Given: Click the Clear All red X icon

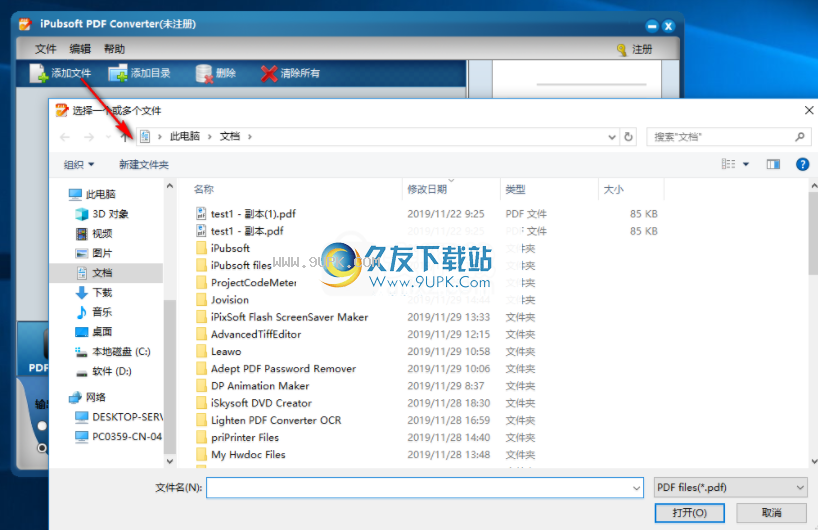Looking at the screenshot, I should click(269, 74).
